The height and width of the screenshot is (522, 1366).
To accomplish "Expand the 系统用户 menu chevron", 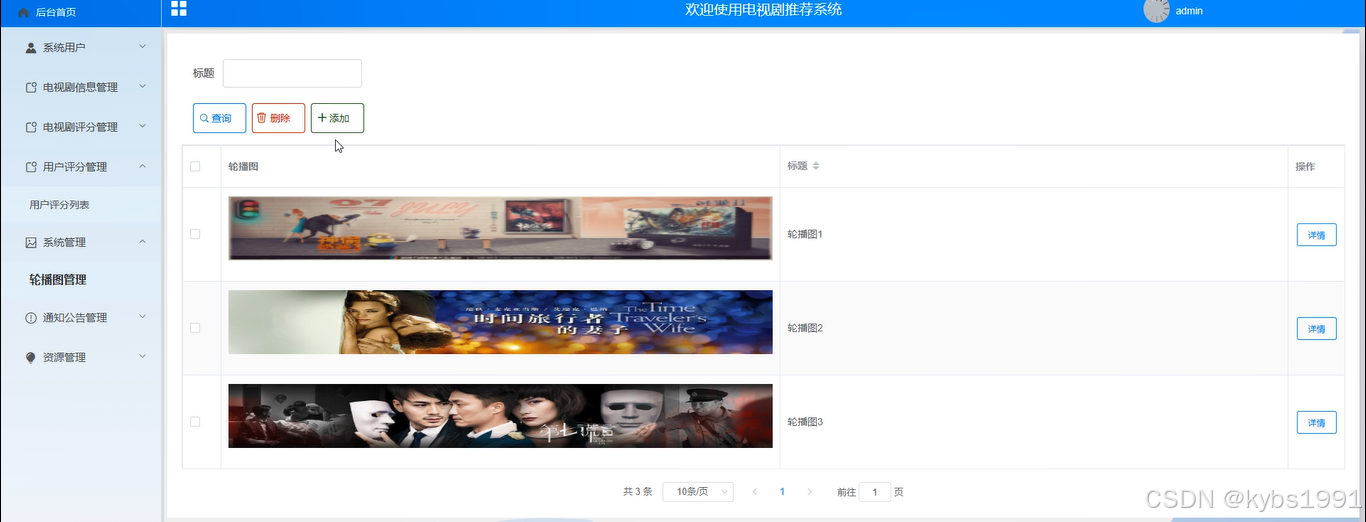I will (142, 46).
